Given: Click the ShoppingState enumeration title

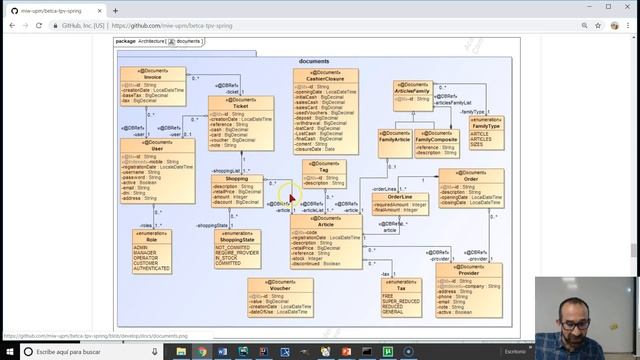Looking at the screenshot, I should [x=237, y=240].
